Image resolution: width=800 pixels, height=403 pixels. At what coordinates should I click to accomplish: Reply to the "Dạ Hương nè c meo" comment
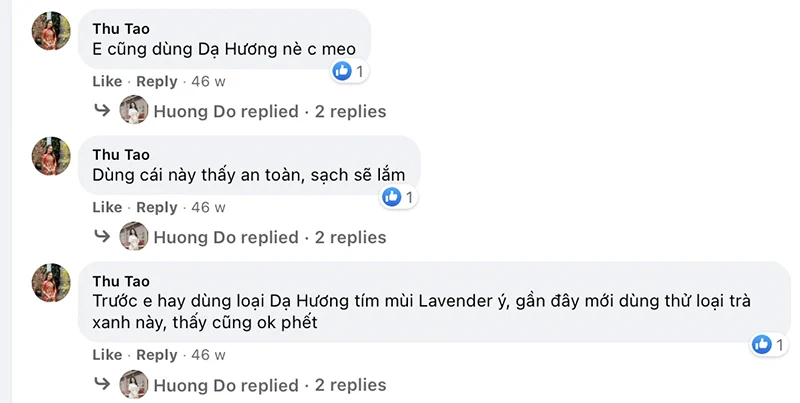pyautogui.click(x=156, y=81)
